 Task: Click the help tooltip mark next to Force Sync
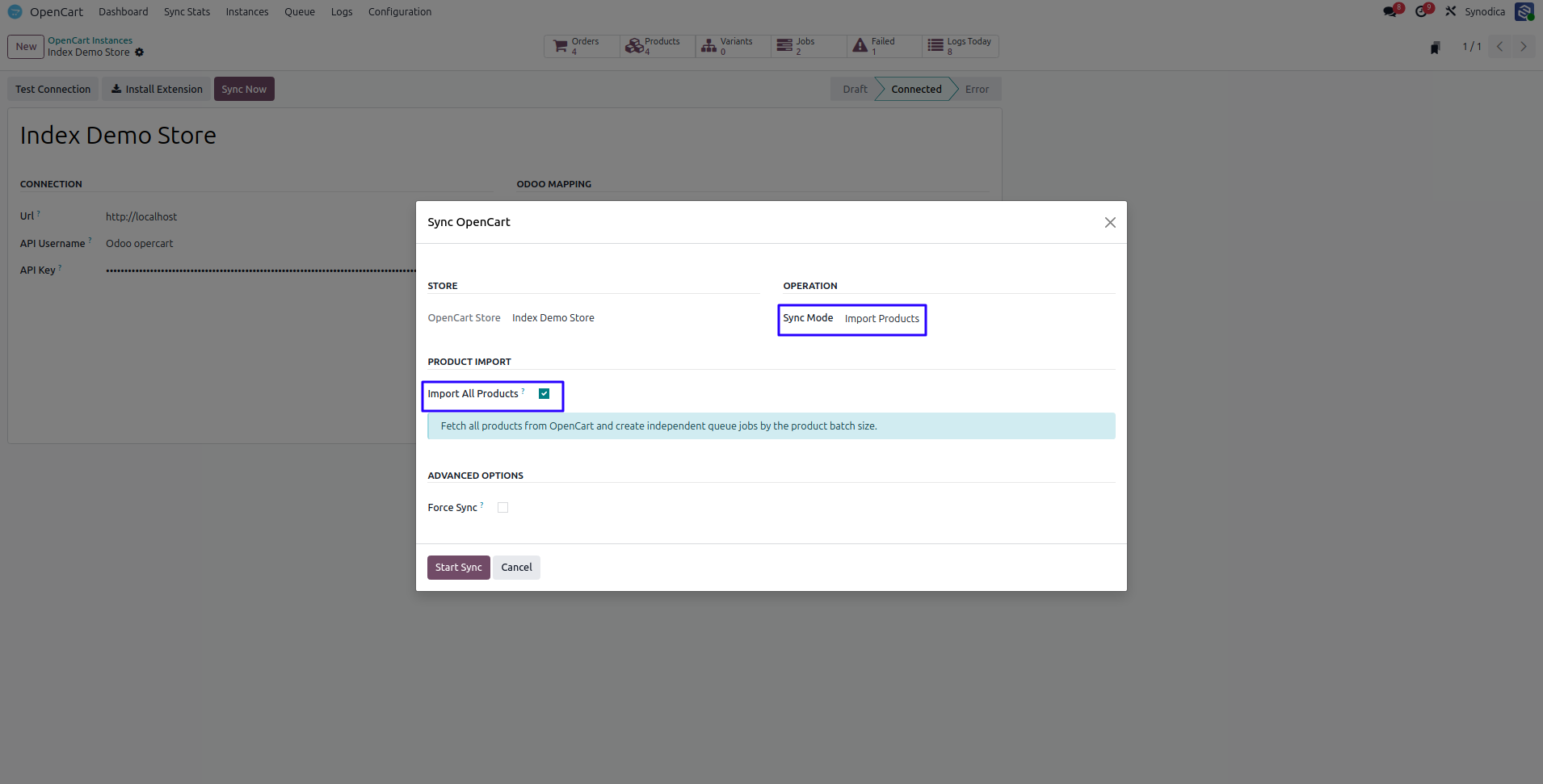[x=481, y=505]
